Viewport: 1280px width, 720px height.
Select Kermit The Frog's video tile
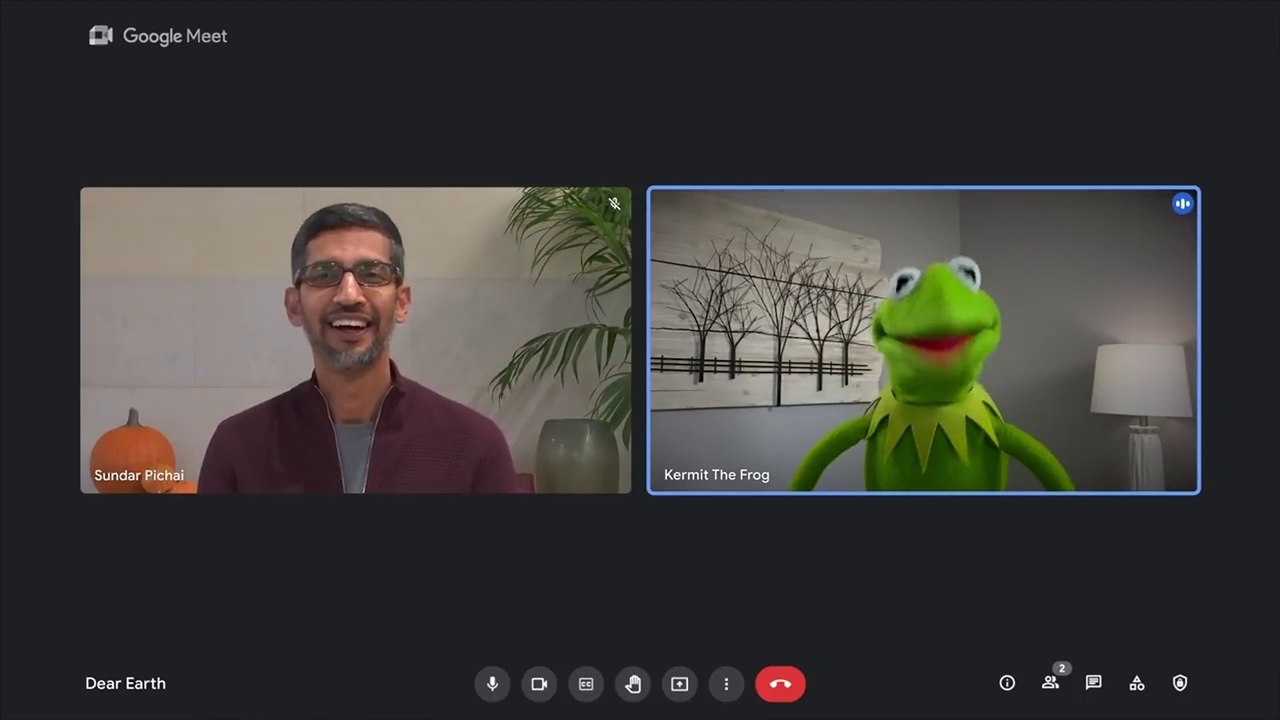coord(924,340)
